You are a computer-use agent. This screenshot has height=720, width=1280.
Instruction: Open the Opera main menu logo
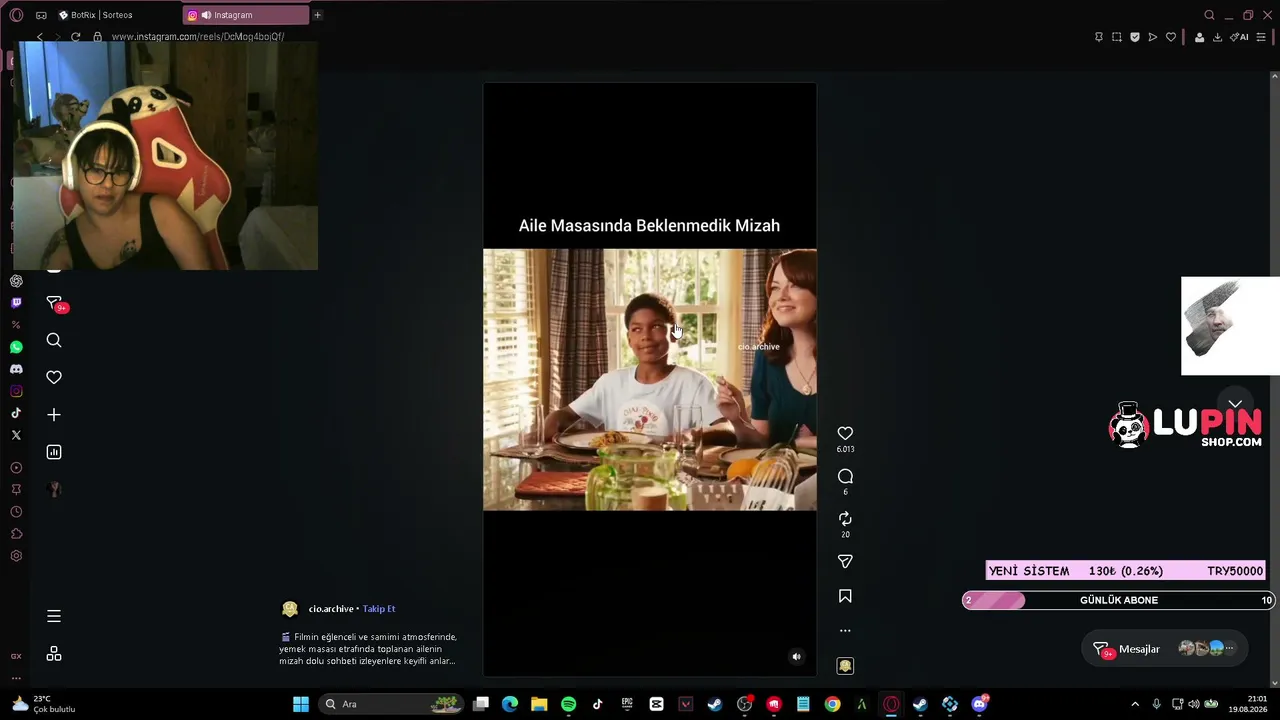16,15
